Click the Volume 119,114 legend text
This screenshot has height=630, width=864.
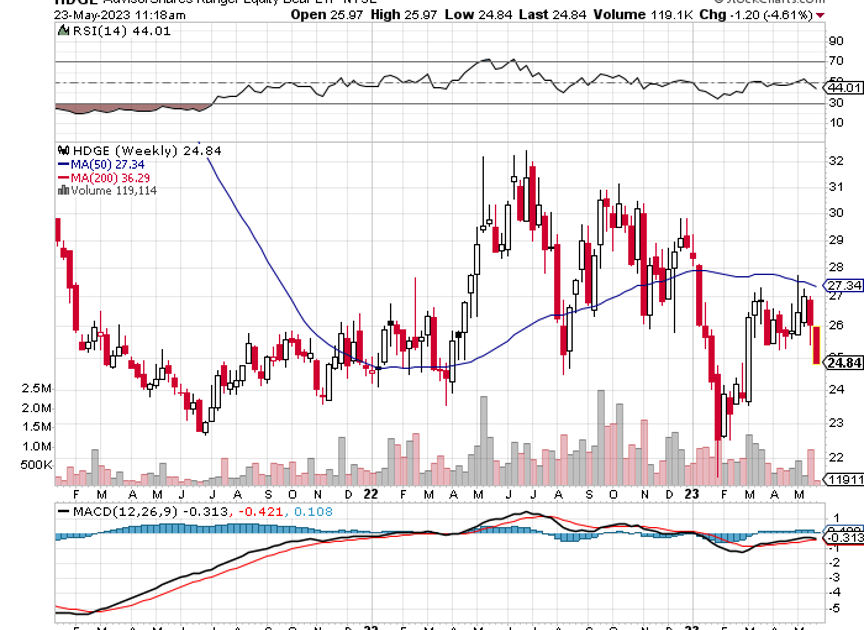[x=113, y=190]
